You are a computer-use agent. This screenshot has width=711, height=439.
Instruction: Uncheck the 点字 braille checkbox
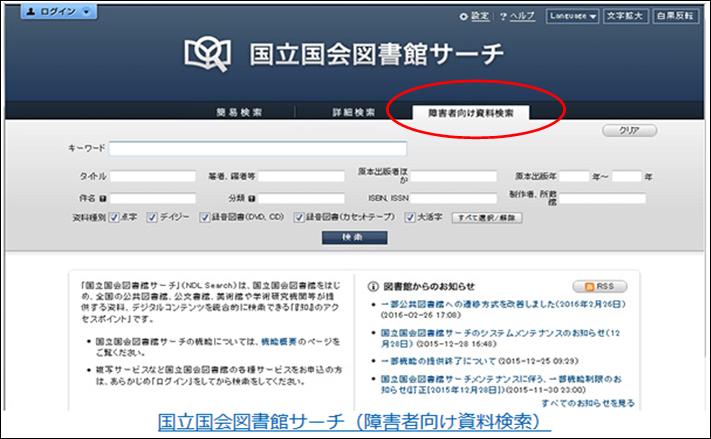coord(114,218)
